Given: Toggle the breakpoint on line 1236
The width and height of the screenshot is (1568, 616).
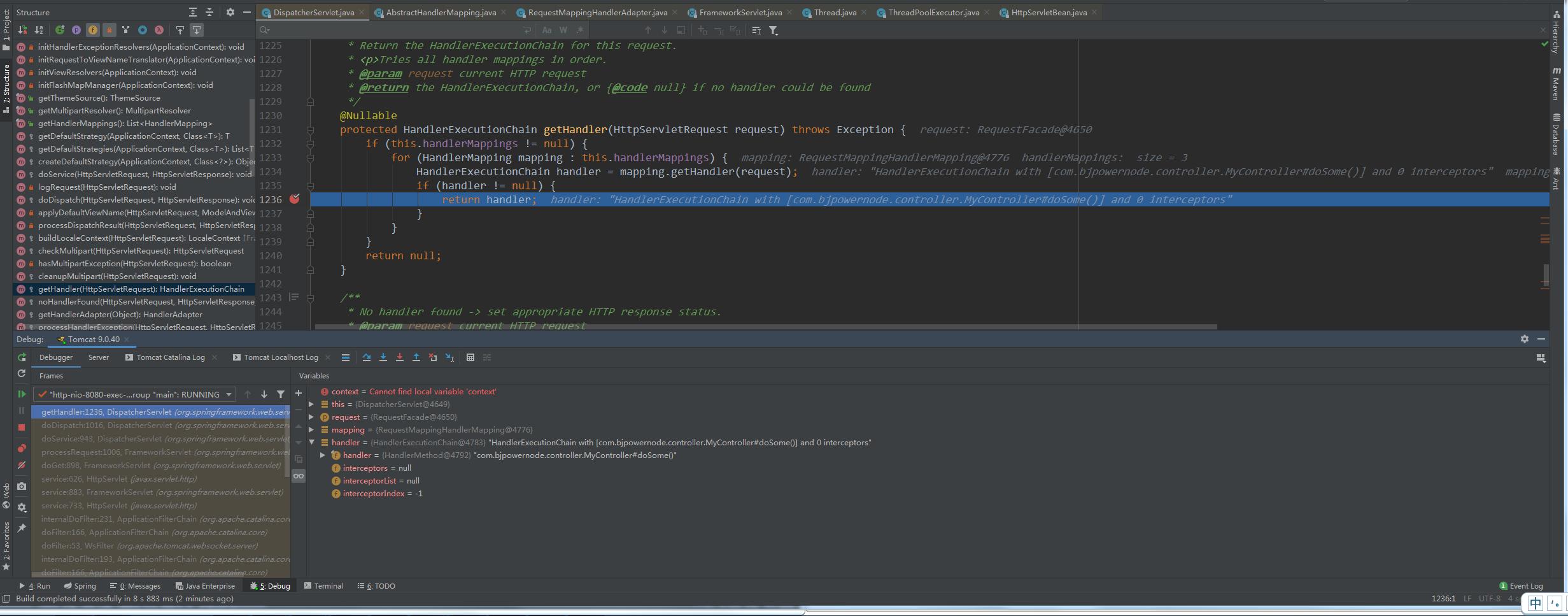Looking at the screenshot, I should 295,199.
